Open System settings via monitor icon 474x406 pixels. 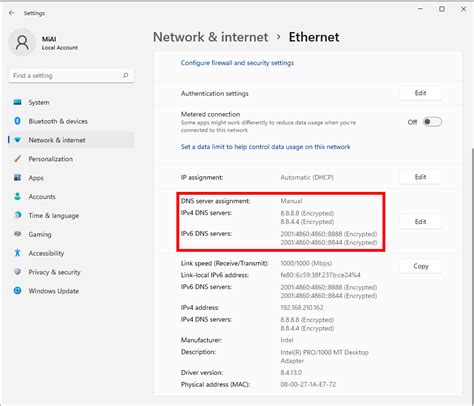coord(17,102)
